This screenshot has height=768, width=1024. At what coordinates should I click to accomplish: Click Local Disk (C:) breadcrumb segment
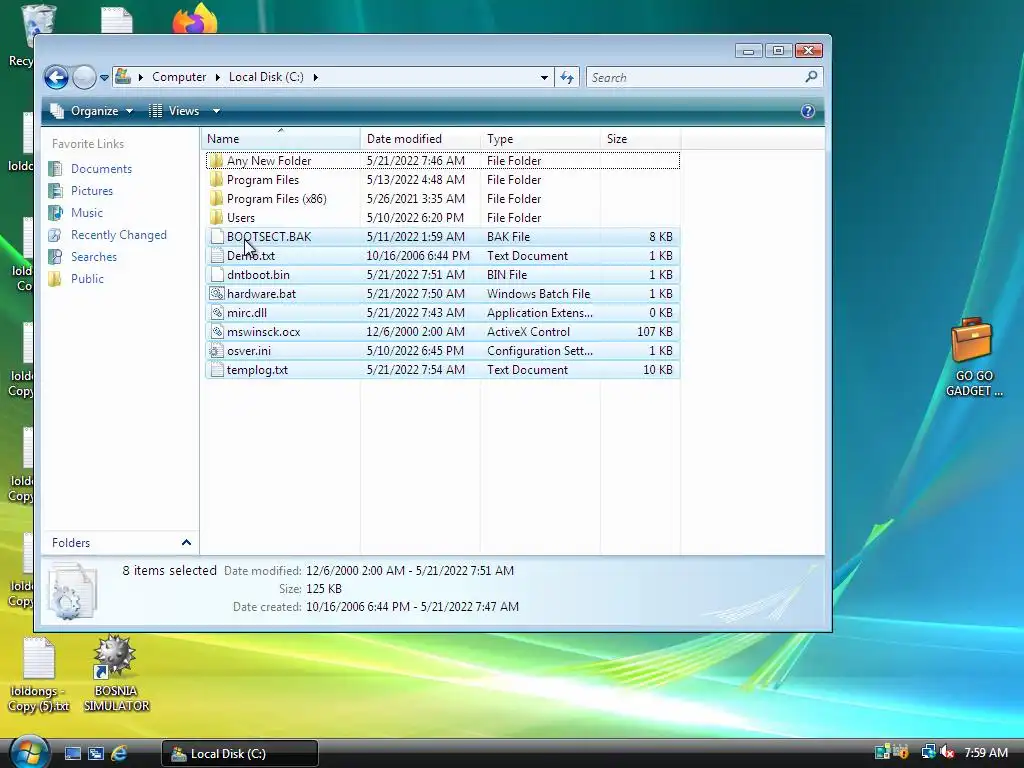[266, 77]
